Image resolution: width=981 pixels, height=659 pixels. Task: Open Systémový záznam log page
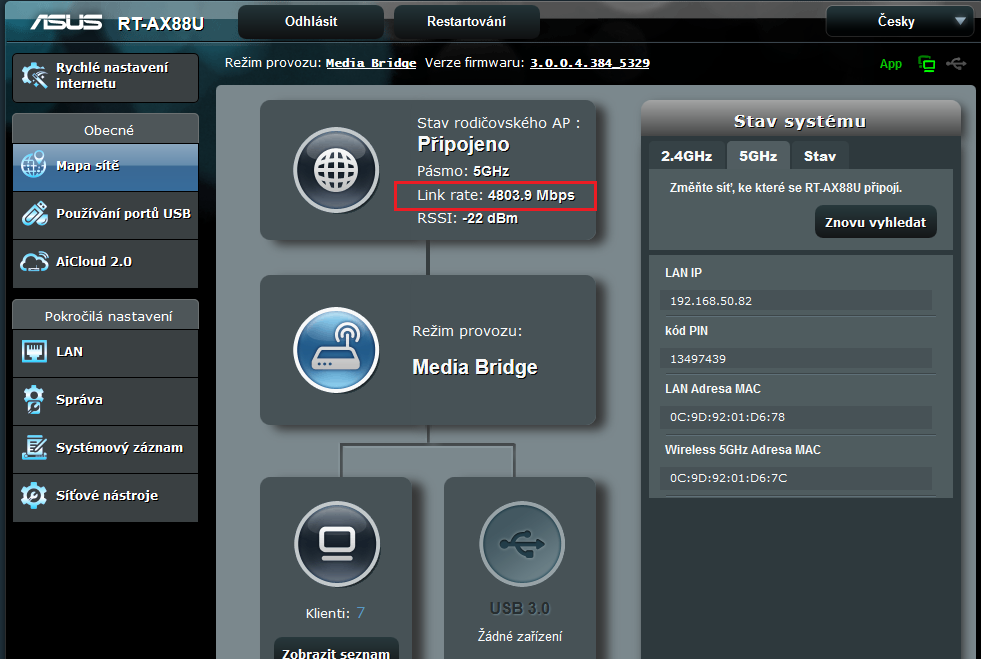(x=105, y=448)
